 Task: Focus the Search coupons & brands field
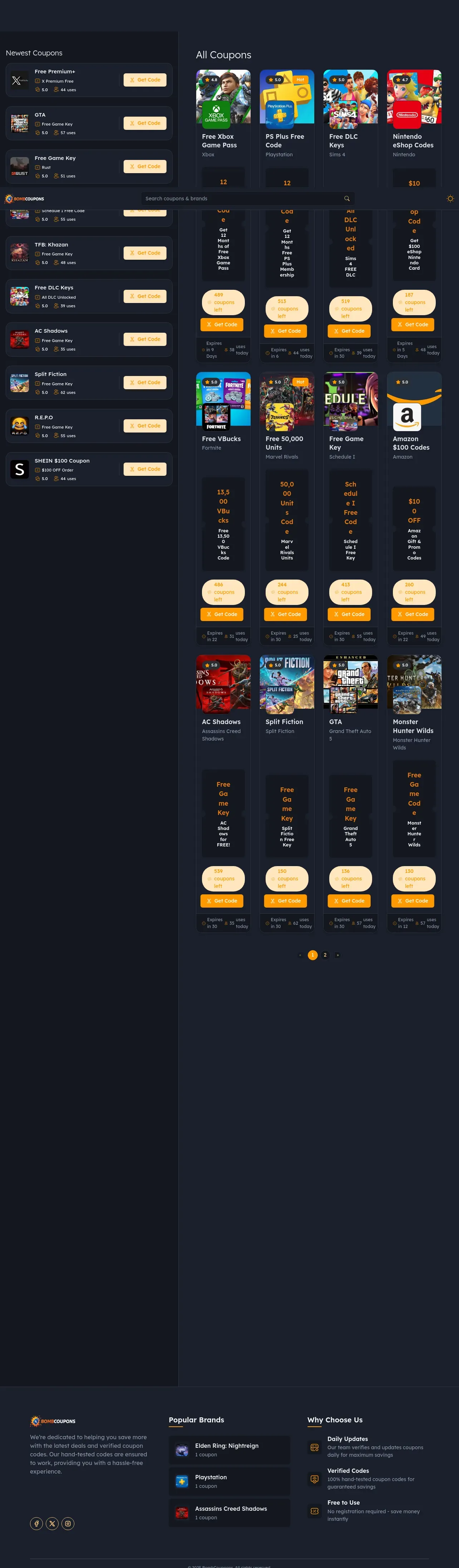click(x=248, y=199)
